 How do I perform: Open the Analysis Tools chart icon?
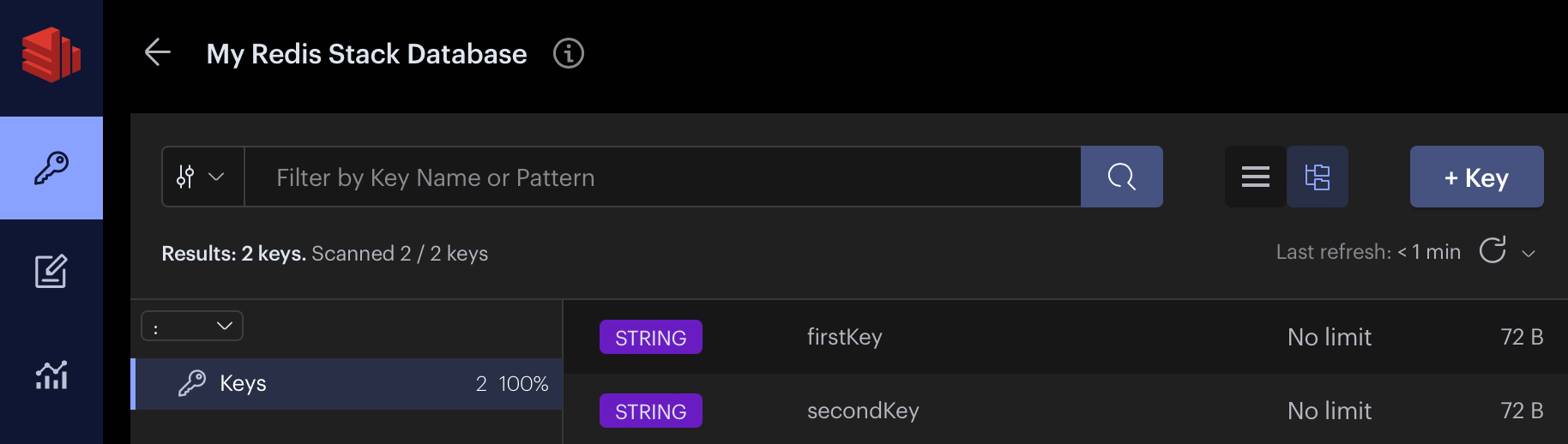[x=51, y=375]
